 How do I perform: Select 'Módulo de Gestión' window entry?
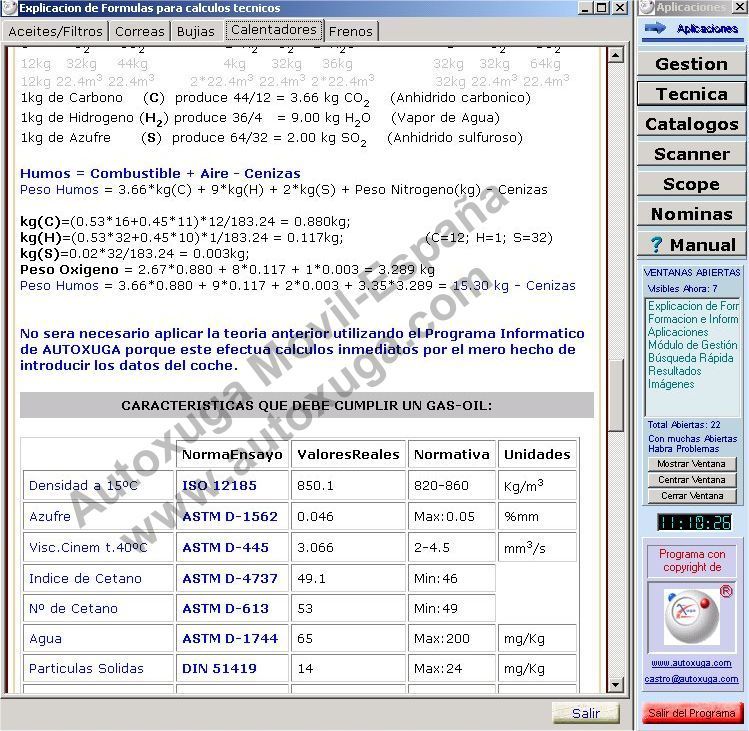(x=693, y=344)
